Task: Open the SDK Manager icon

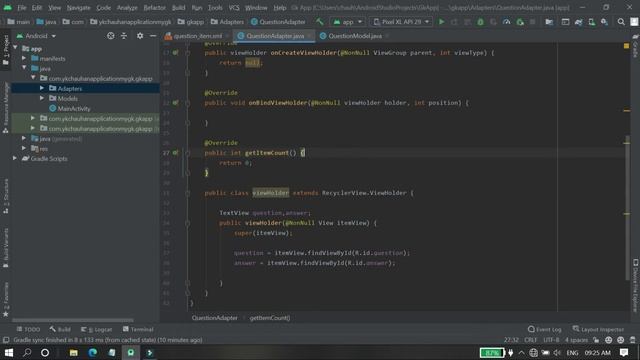Action: 604,22
